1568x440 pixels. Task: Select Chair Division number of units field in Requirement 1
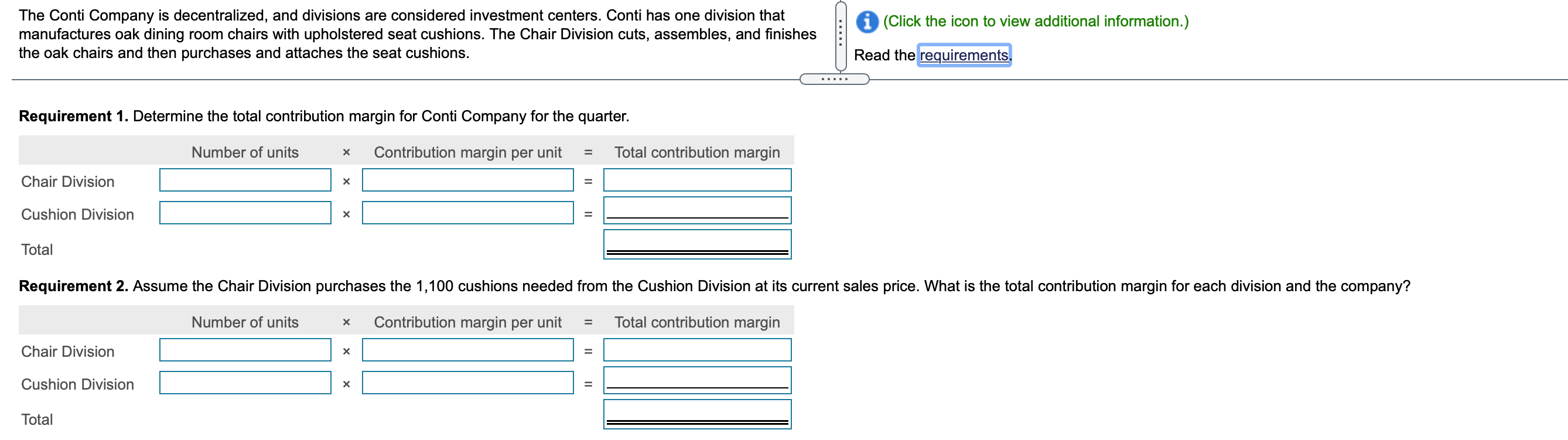pos(244,180)
